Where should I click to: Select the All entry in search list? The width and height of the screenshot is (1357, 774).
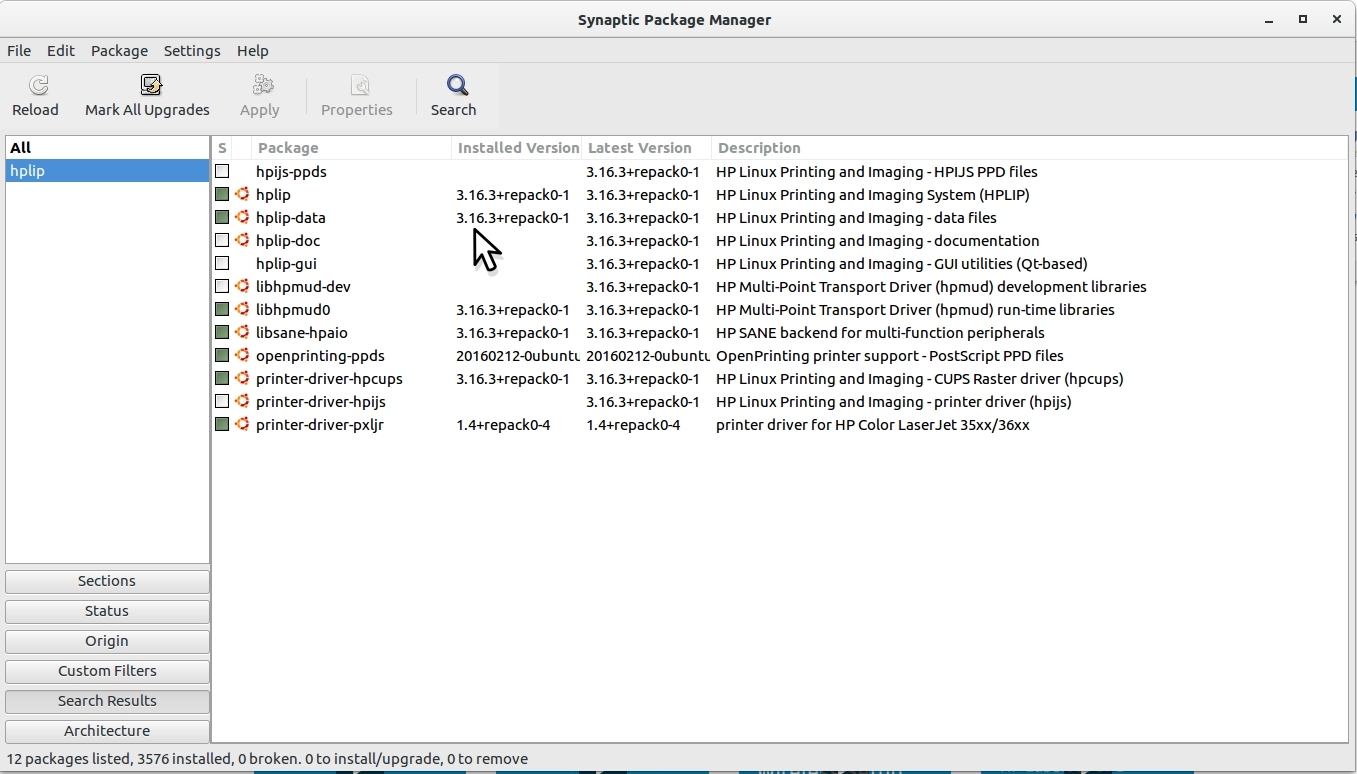point(21,148)
